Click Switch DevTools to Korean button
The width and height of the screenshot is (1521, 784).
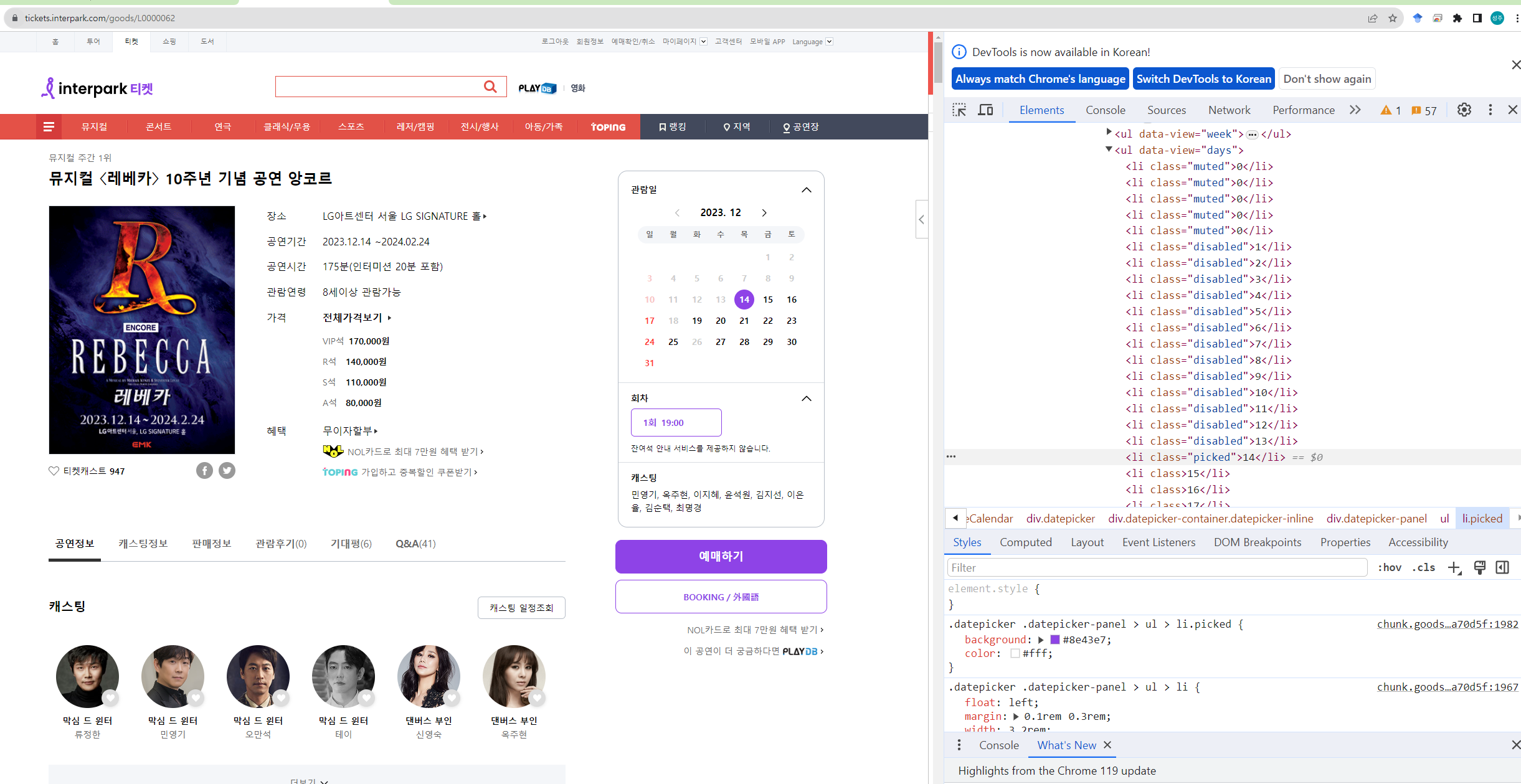pyautogui.click(x=1203, y=79)
